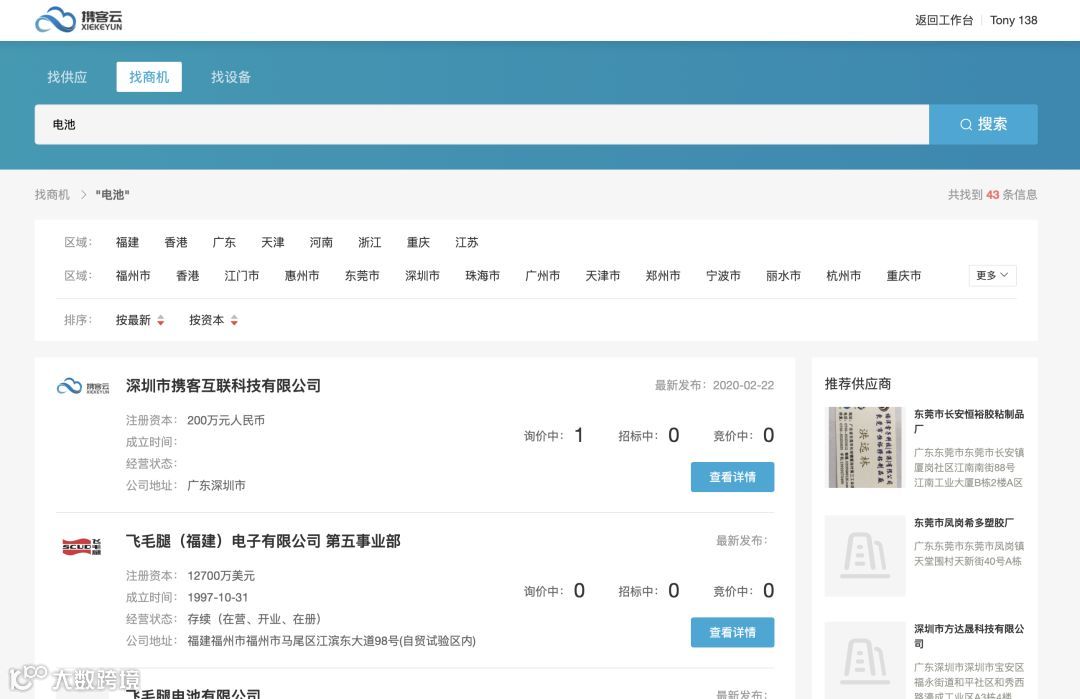Click breadcrumb chevron after 找商机
The width and height of the screenshot is (1080, 699).
(83, 195)
